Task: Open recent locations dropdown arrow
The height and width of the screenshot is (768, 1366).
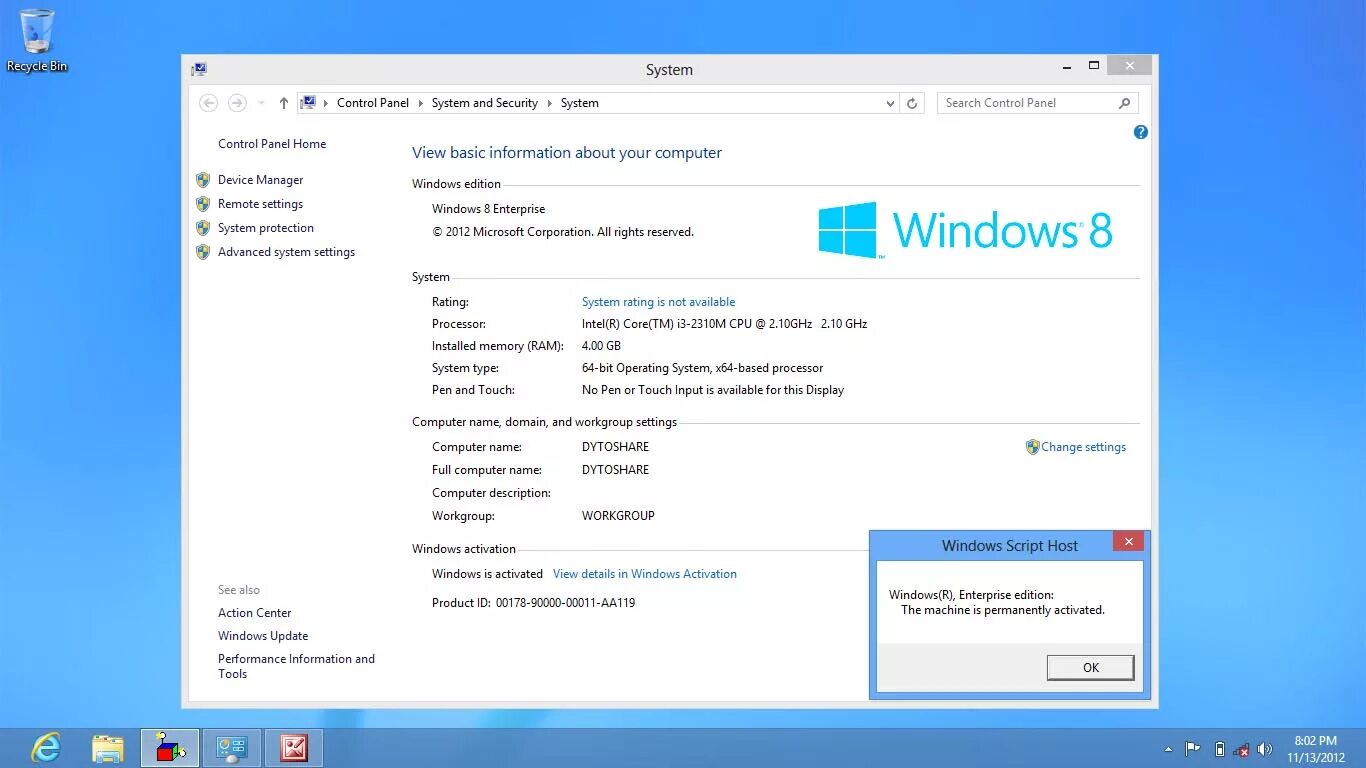Action: click(261, 103)
